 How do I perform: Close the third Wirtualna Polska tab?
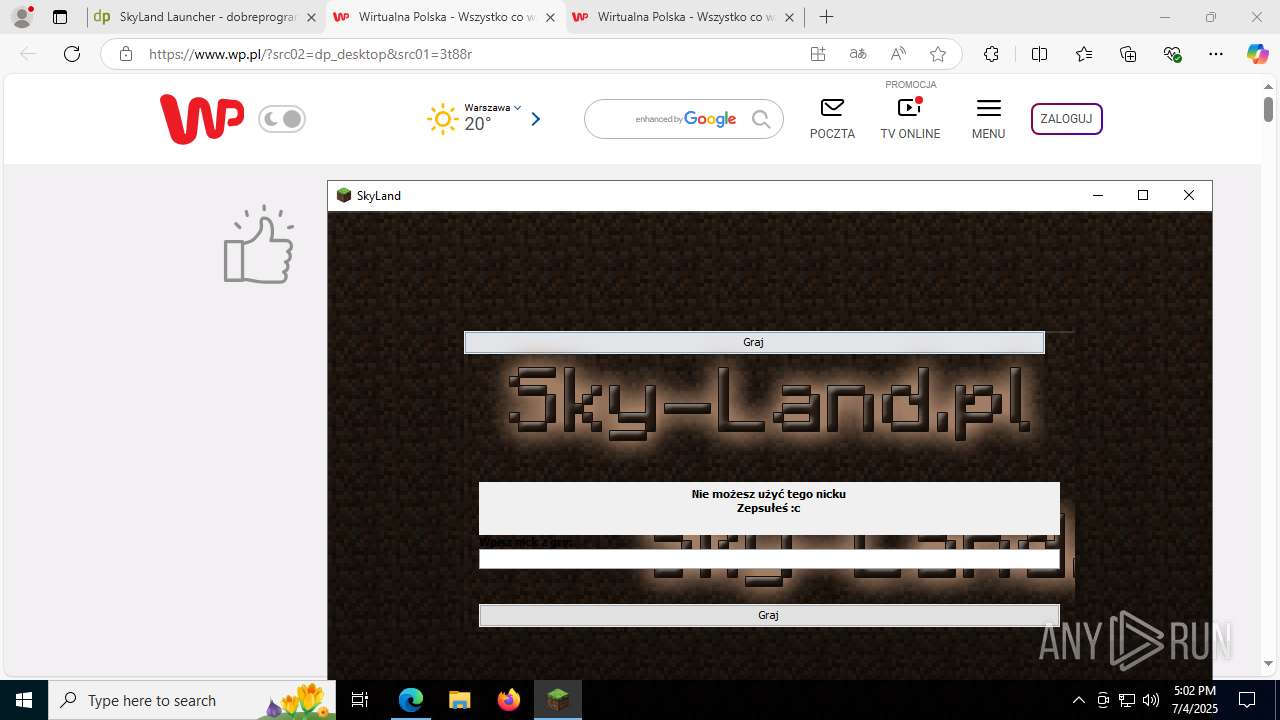pyautogui.click(x=789, y=17)
